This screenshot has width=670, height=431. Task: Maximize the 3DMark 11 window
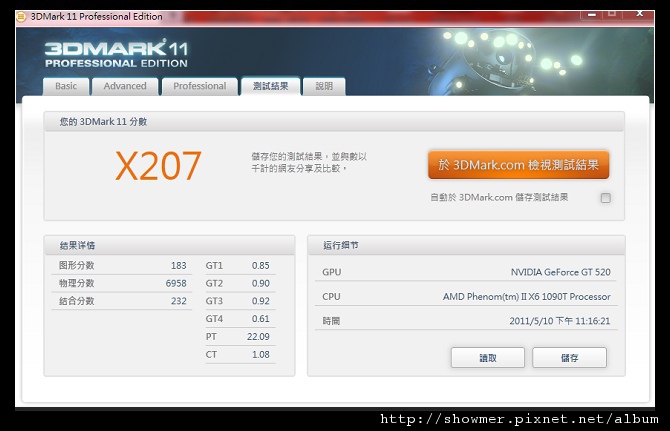(612, 14)
